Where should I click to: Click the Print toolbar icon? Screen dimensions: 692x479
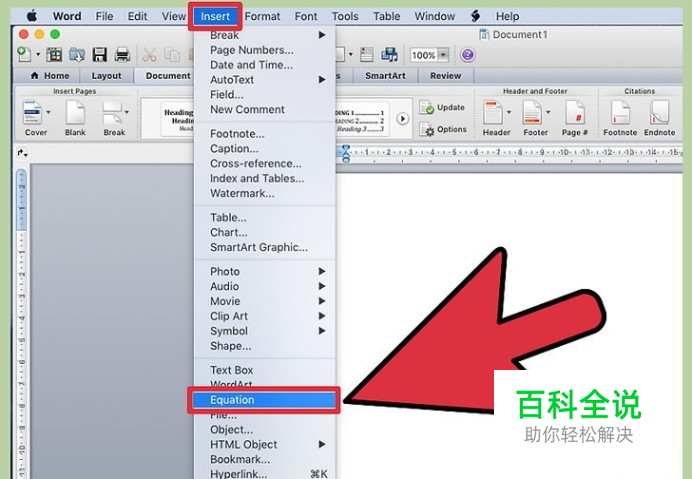pos(122,55)
